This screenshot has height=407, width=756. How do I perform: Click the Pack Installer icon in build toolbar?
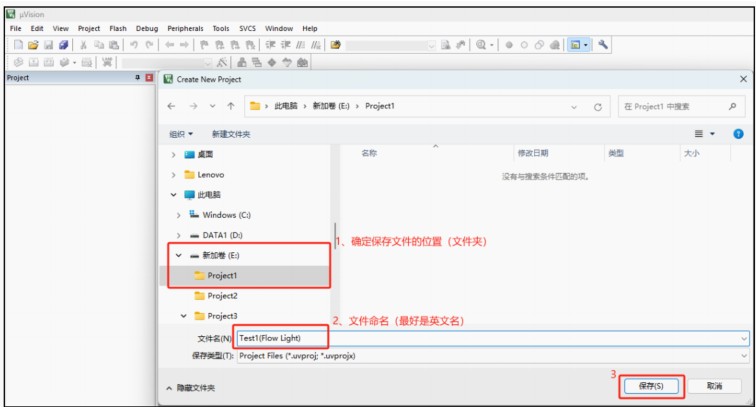[302, 62]
